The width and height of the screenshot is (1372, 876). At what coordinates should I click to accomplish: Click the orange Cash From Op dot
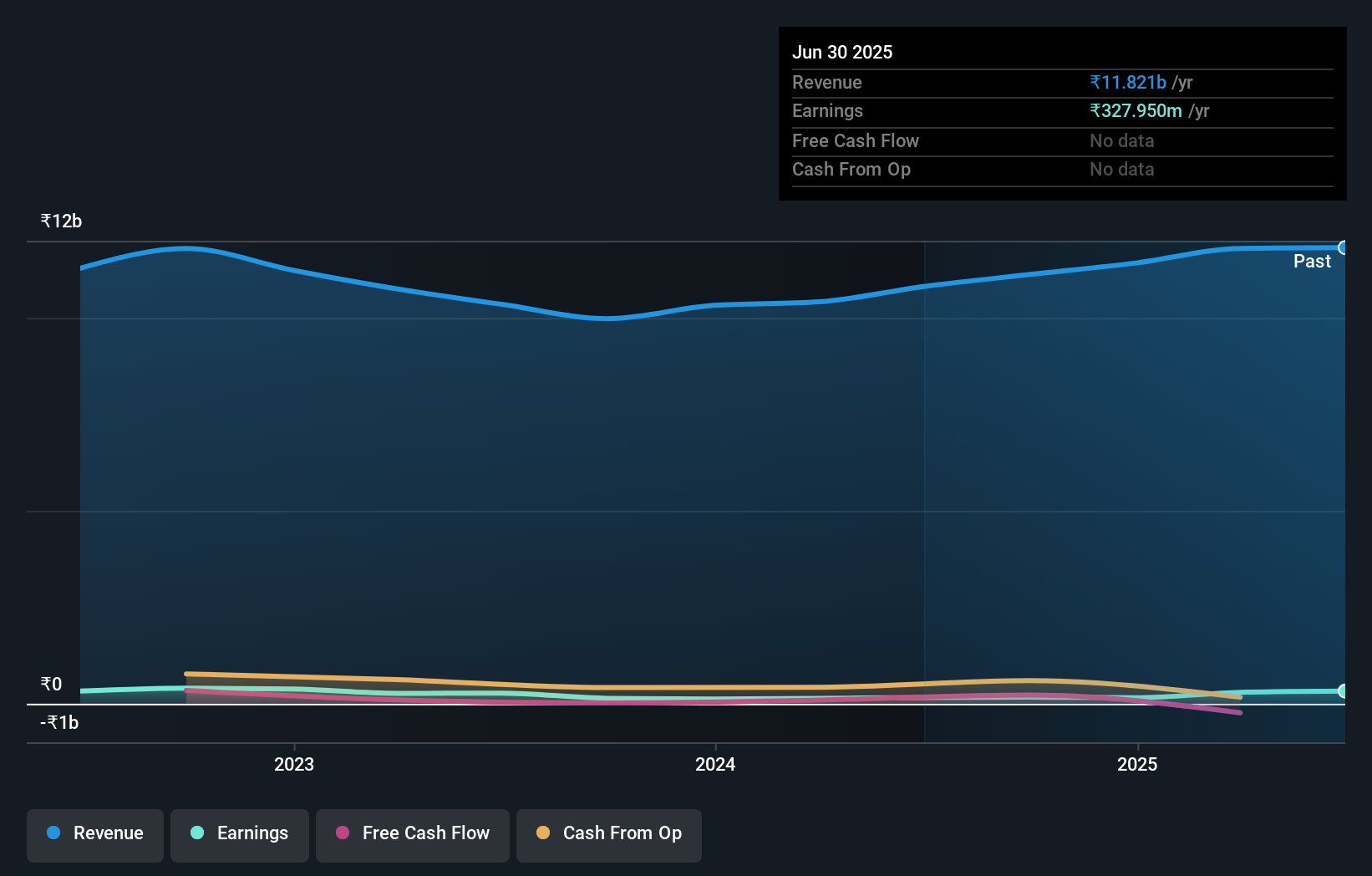pos(543,833)
